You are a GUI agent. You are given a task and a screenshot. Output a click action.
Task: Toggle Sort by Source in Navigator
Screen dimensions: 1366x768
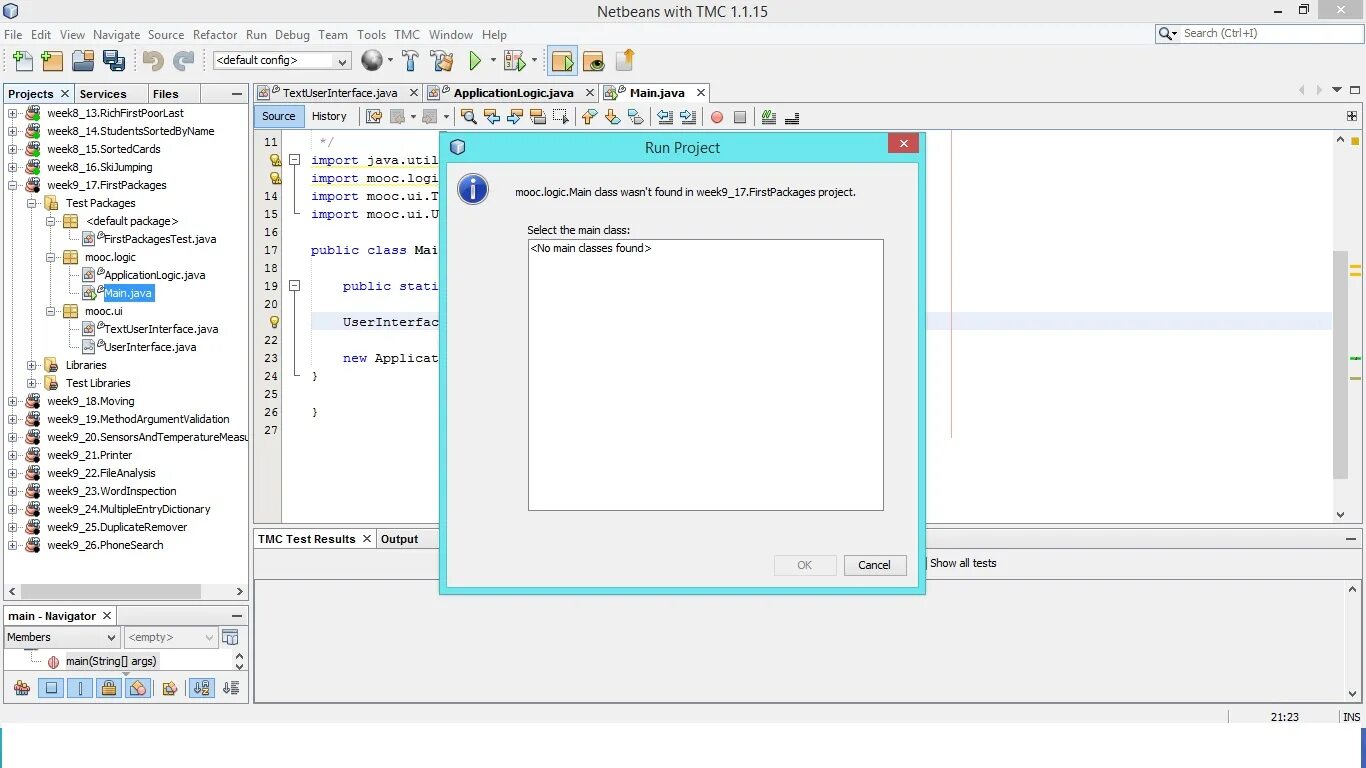[231, 688]
